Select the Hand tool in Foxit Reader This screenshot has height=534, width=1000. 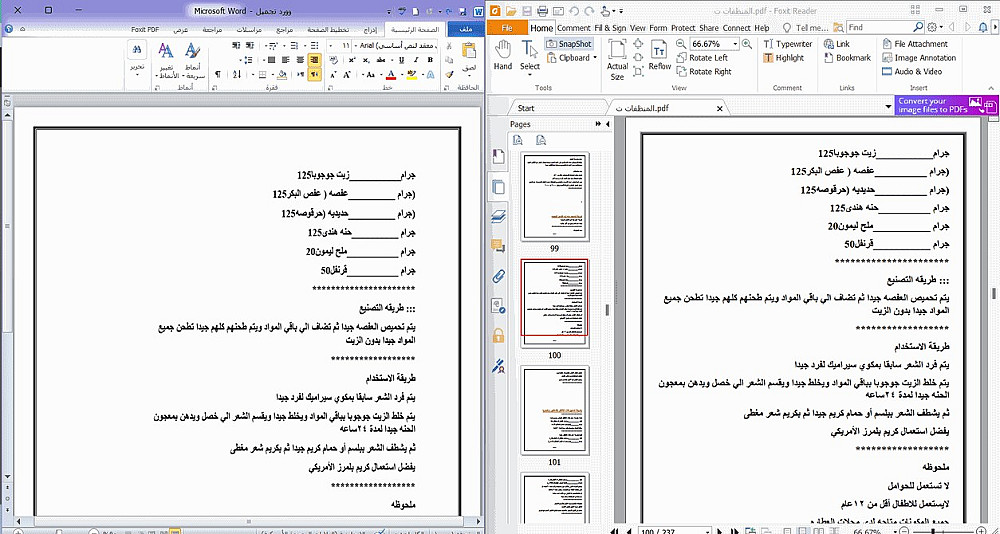503,54
